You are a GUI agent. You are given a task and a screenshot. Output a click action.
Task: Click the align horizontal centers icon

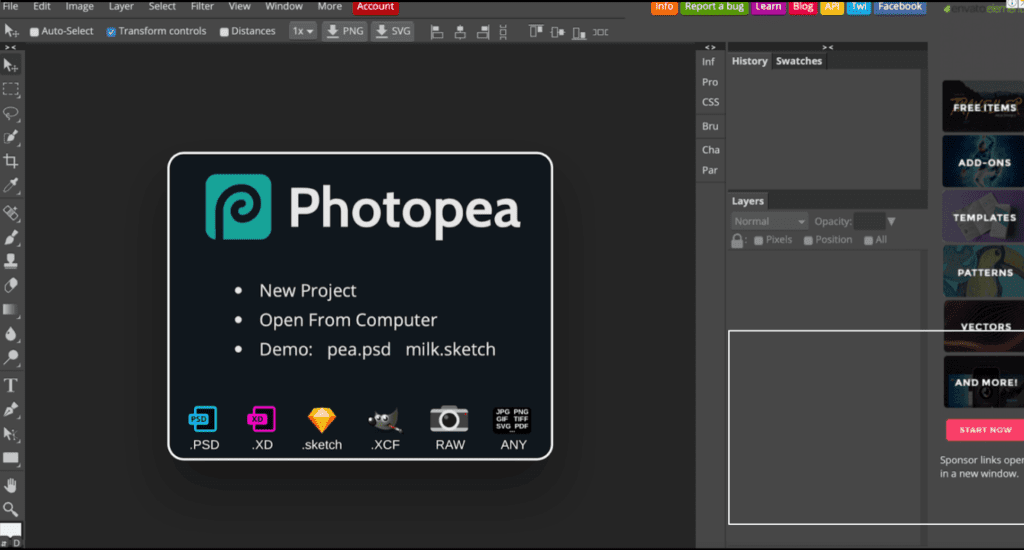460,31
